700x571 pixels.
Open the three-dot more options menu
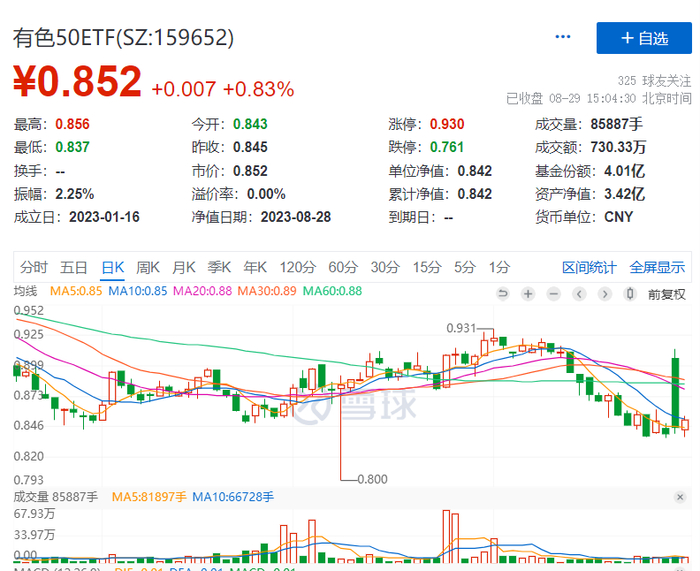tap(562, 37)
